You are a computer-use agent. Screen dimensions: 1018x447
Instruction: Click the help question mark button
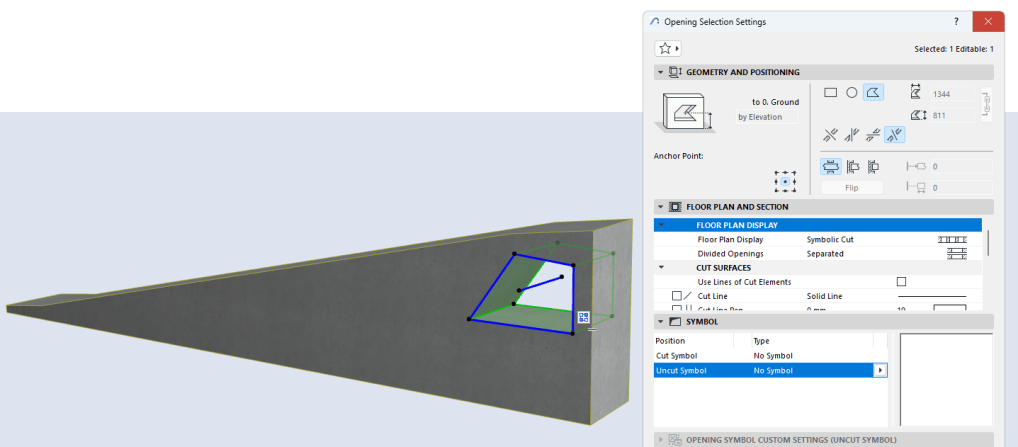[x=954, y=21]
